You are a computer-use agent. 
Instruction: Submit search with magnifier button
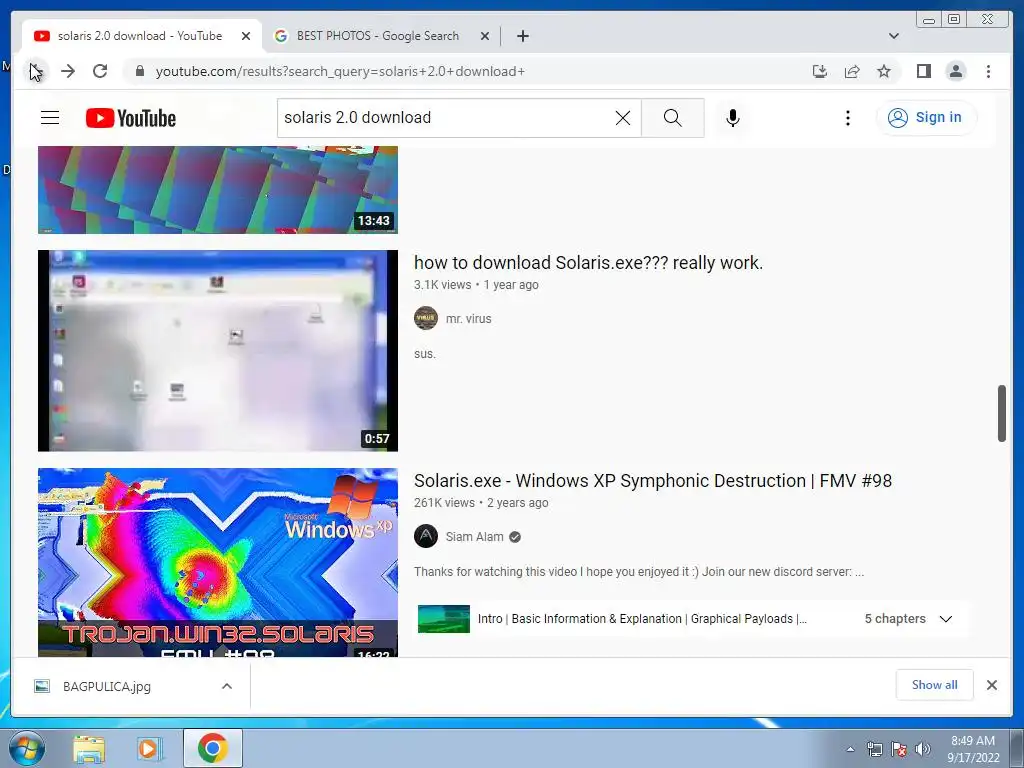coord(673,118)
